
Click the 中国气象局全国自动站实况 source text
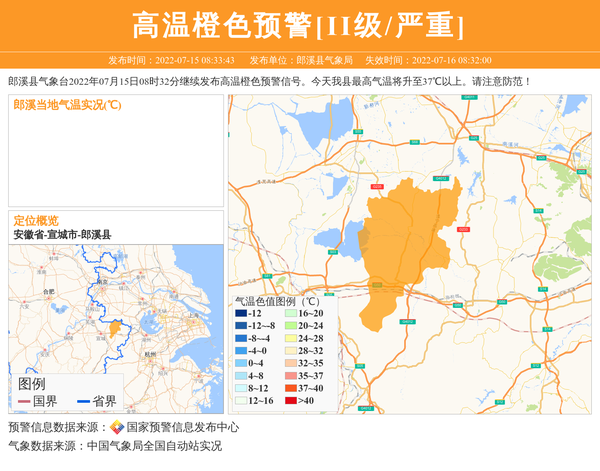point(154,446)
